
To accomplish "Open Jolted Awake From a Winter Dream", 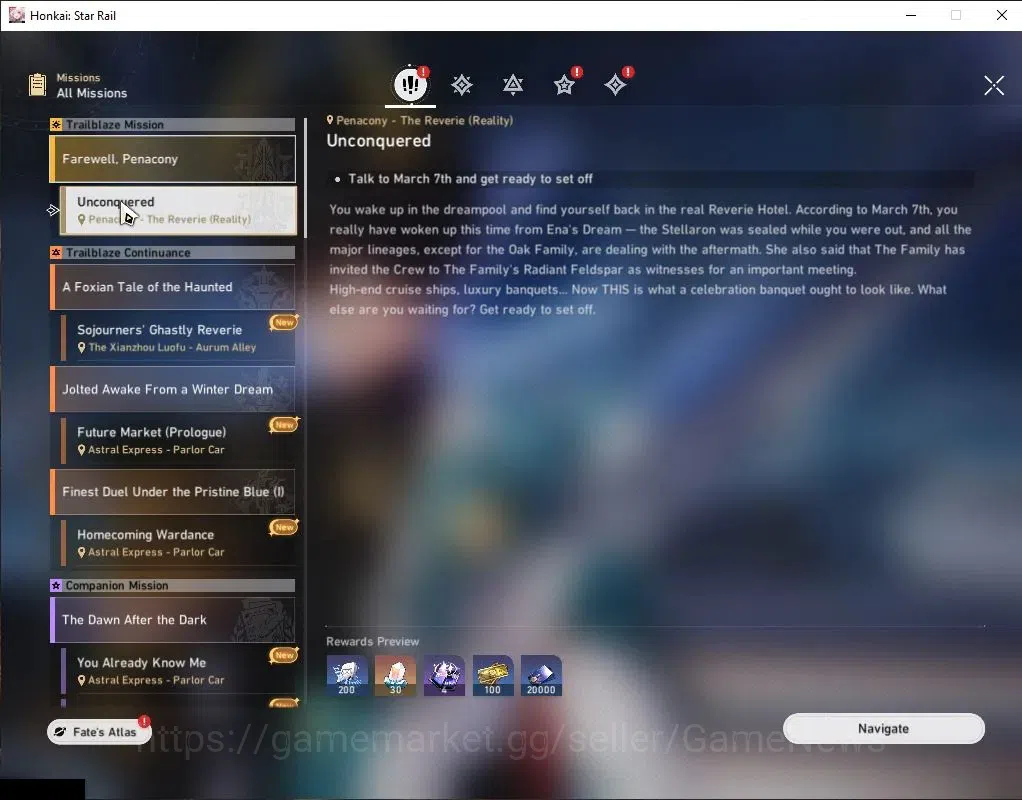I will [173, 389].
